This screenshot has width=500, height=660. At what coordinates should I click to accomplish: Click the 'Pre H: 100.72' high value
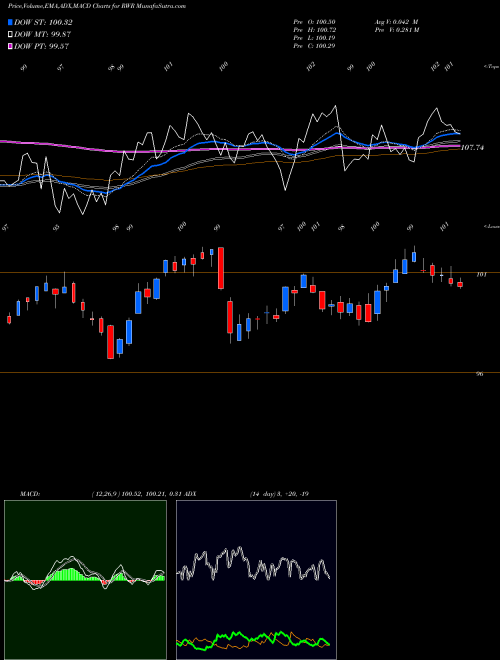314,30
